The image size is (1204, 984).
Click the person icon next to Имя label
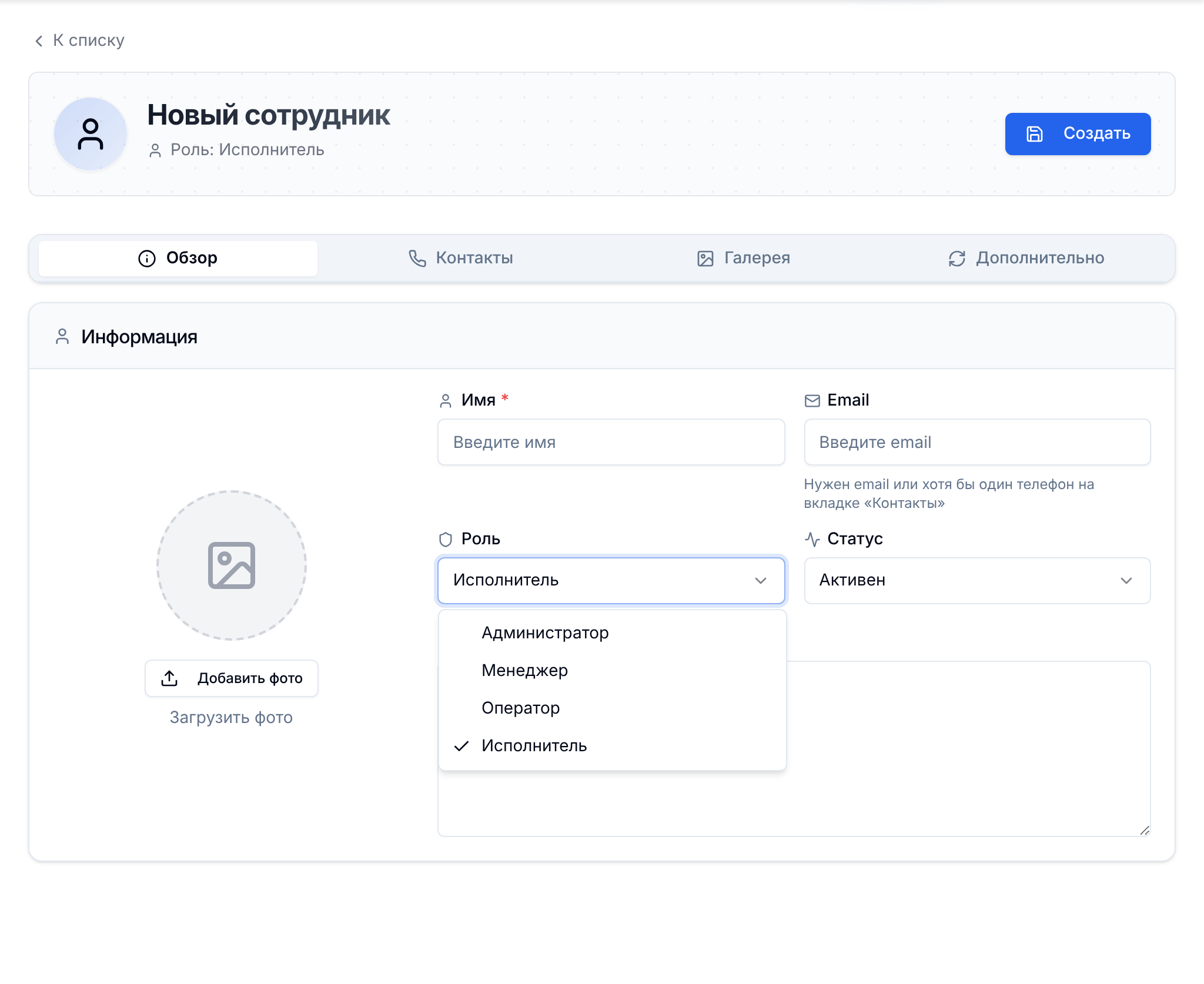446,401
